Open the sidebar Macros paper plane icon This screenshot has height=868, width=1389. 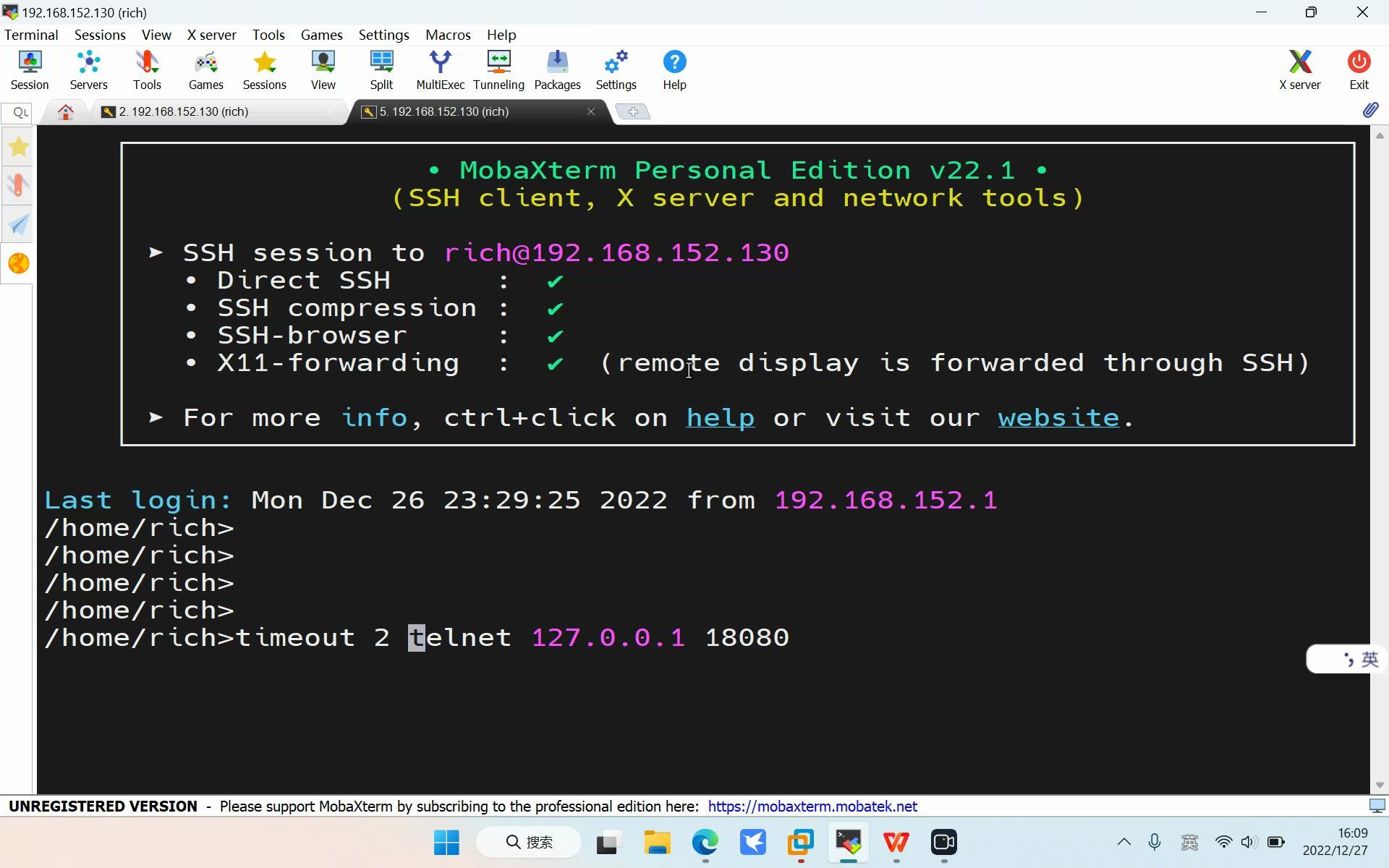19,224
